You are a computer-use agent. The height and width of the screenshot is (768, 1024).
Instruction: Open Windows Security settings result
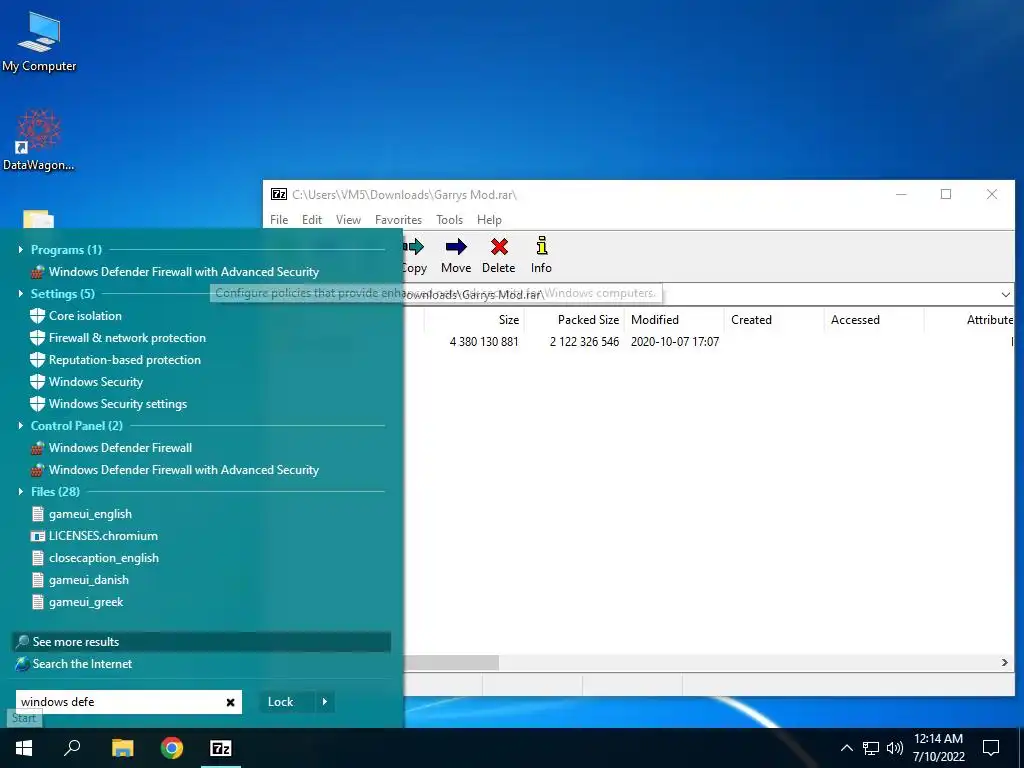pyautogui.click(x=109, y=404)
